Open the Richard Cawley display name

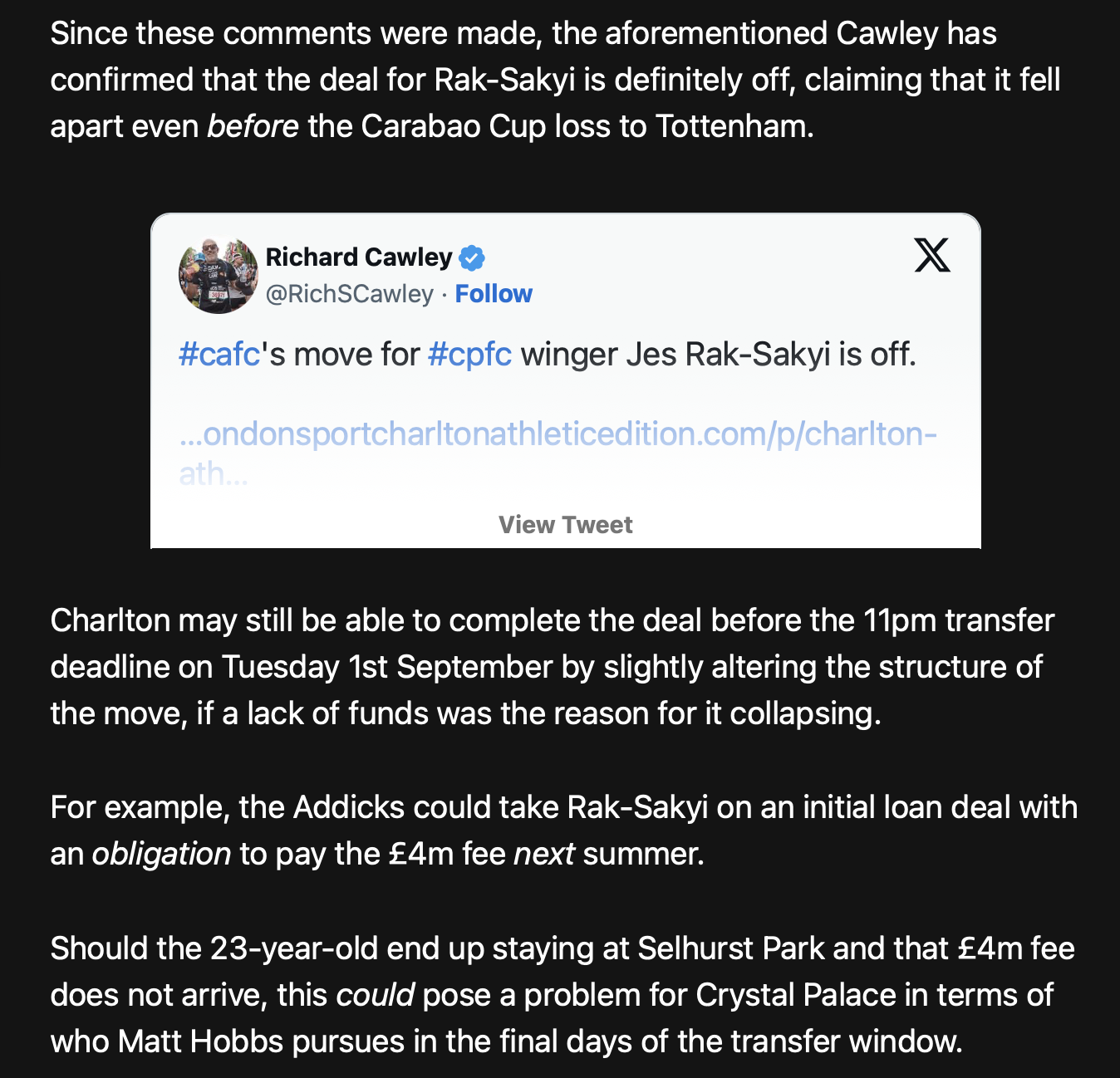(x=359, y=257)
